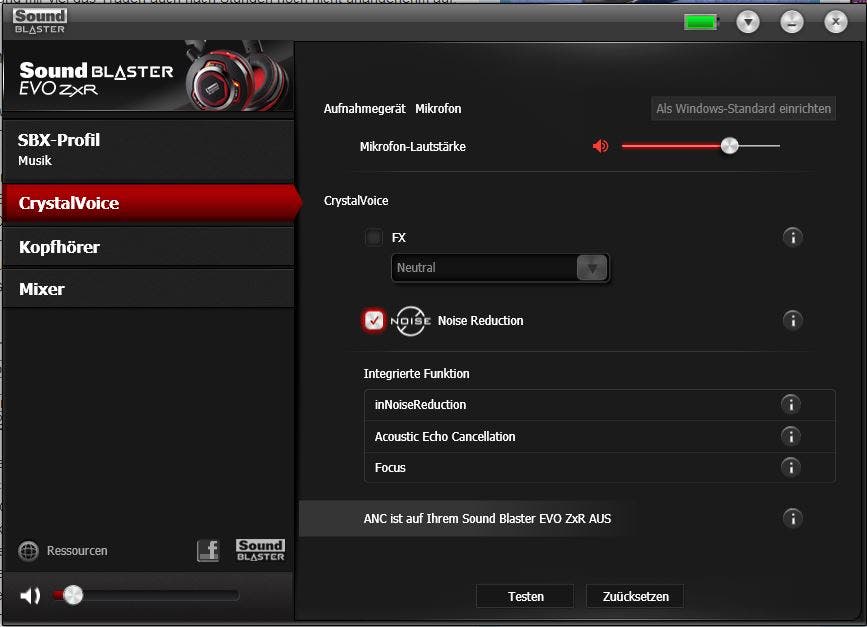The image size is (867, 627).
Task: Mute the microphone via red speaker icon
Action: (x=600, y=146)
